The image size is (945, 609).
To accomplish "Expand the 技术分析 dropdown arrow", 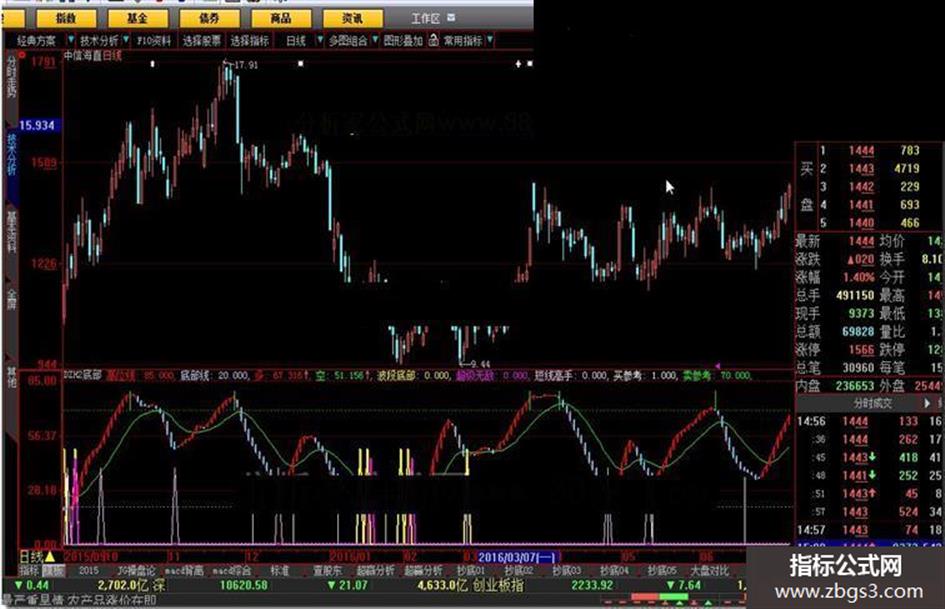I will (x=126, y=40).
